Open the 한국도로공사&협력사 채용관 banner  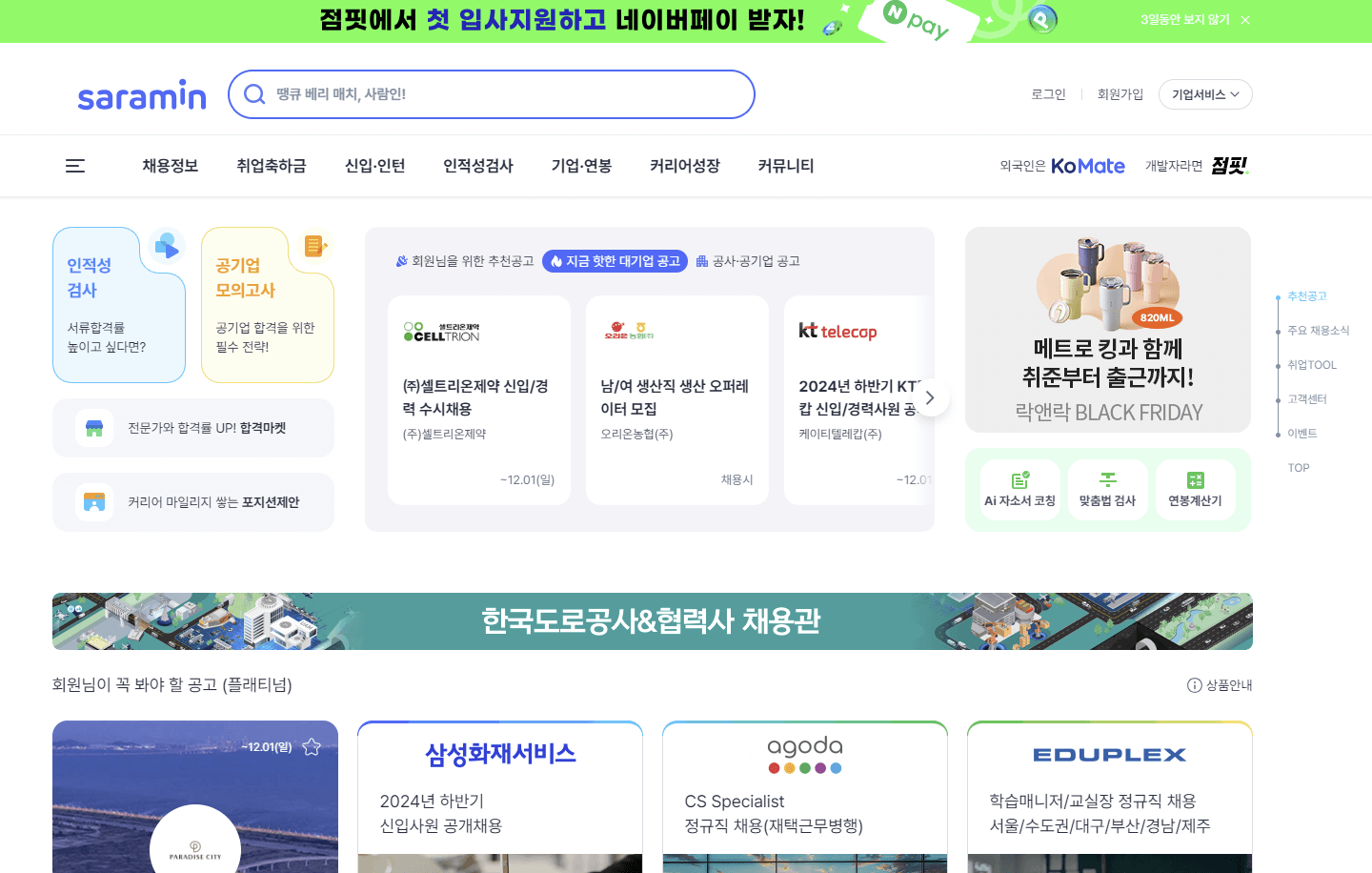click(x=651, y=621)
